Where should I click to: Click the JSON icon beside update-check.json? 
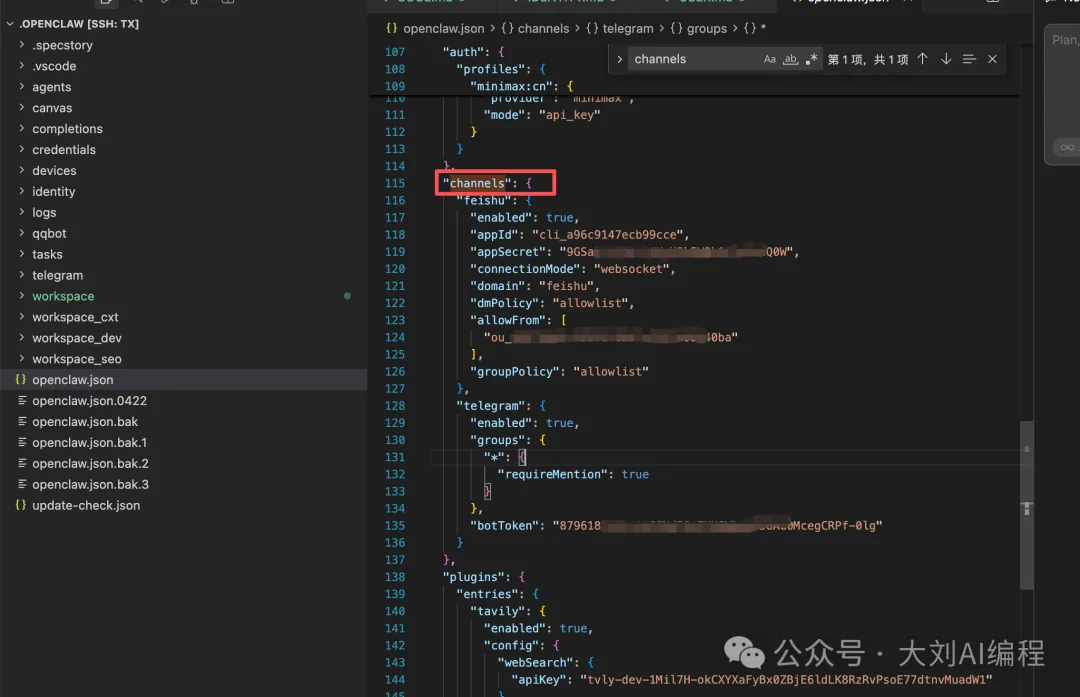coord(21,506)
